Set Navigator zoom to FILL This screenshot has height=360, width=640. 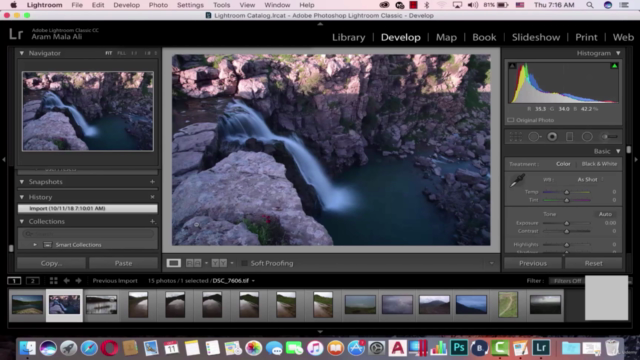pyautogui.click(x=121, y=53)
